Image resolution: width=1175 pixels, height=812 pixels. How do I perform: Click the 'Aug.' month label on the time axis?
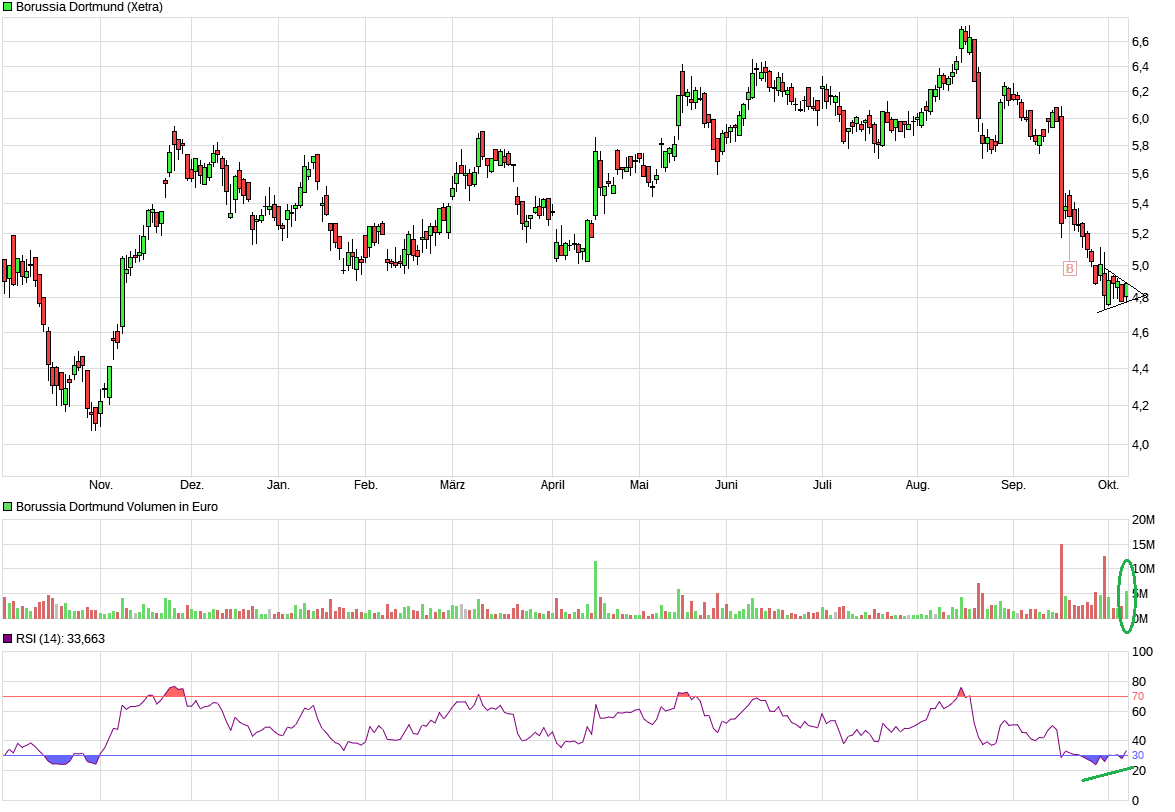click(917, 485)
